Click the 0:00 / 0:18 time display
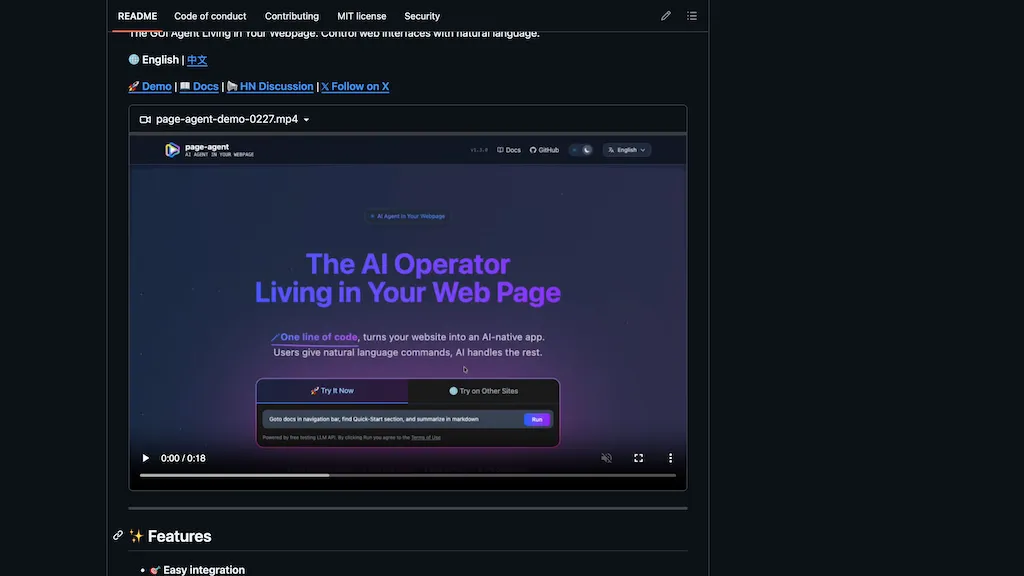1024x576 pixels. point(184,458)
